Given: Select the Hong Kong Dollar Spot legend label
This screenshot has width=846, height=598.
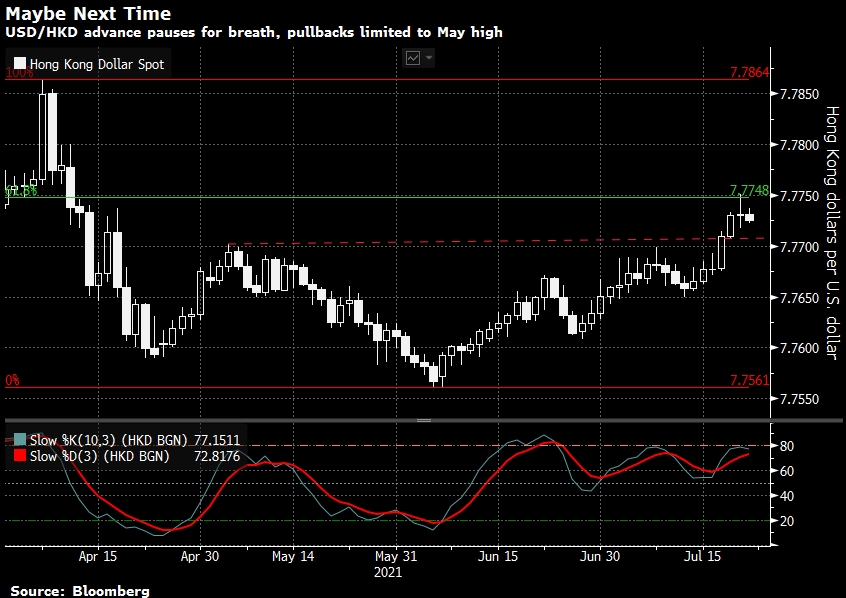Looking at the screenshot, I should coord(97,65).
